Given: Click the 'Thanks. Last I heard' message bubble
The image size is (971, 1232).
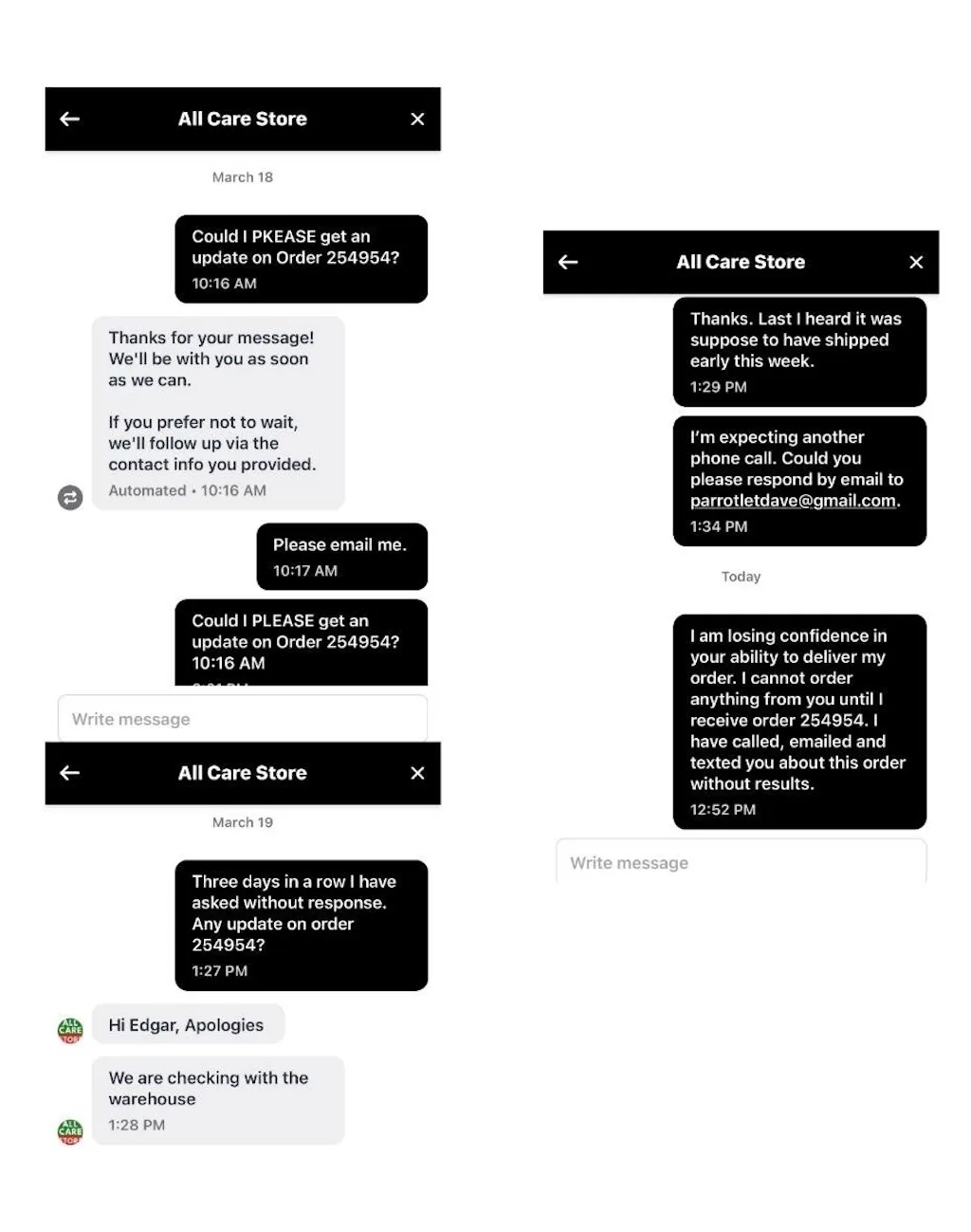Looking at the screenshot, I should [x=798, y=351].
